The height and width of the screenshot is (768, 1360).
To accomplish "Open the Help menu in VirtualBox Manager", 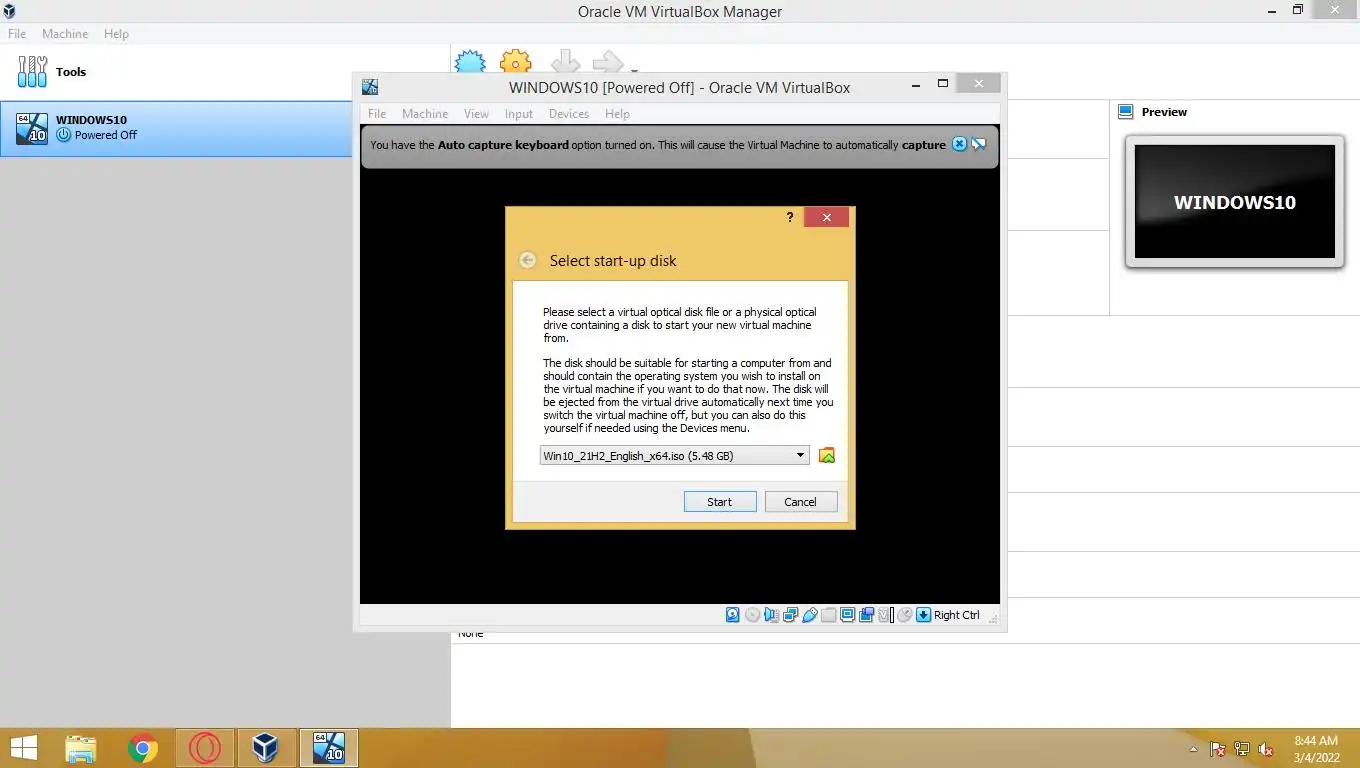I will 116,34.
